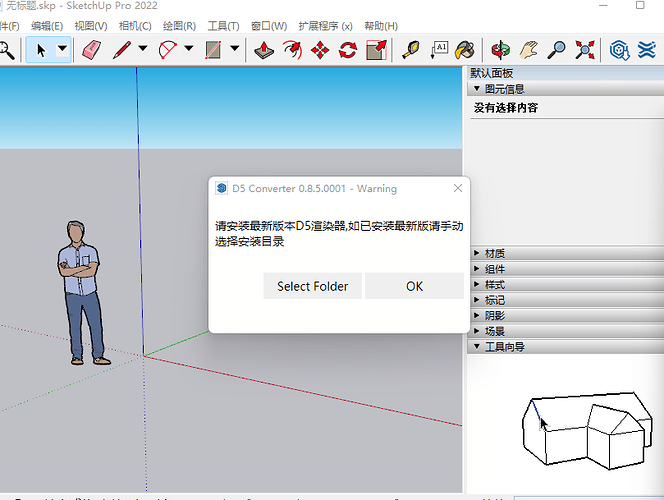Screen dimensions: 664x500
Task: Choose the Move tool
Action: (320, 50)
